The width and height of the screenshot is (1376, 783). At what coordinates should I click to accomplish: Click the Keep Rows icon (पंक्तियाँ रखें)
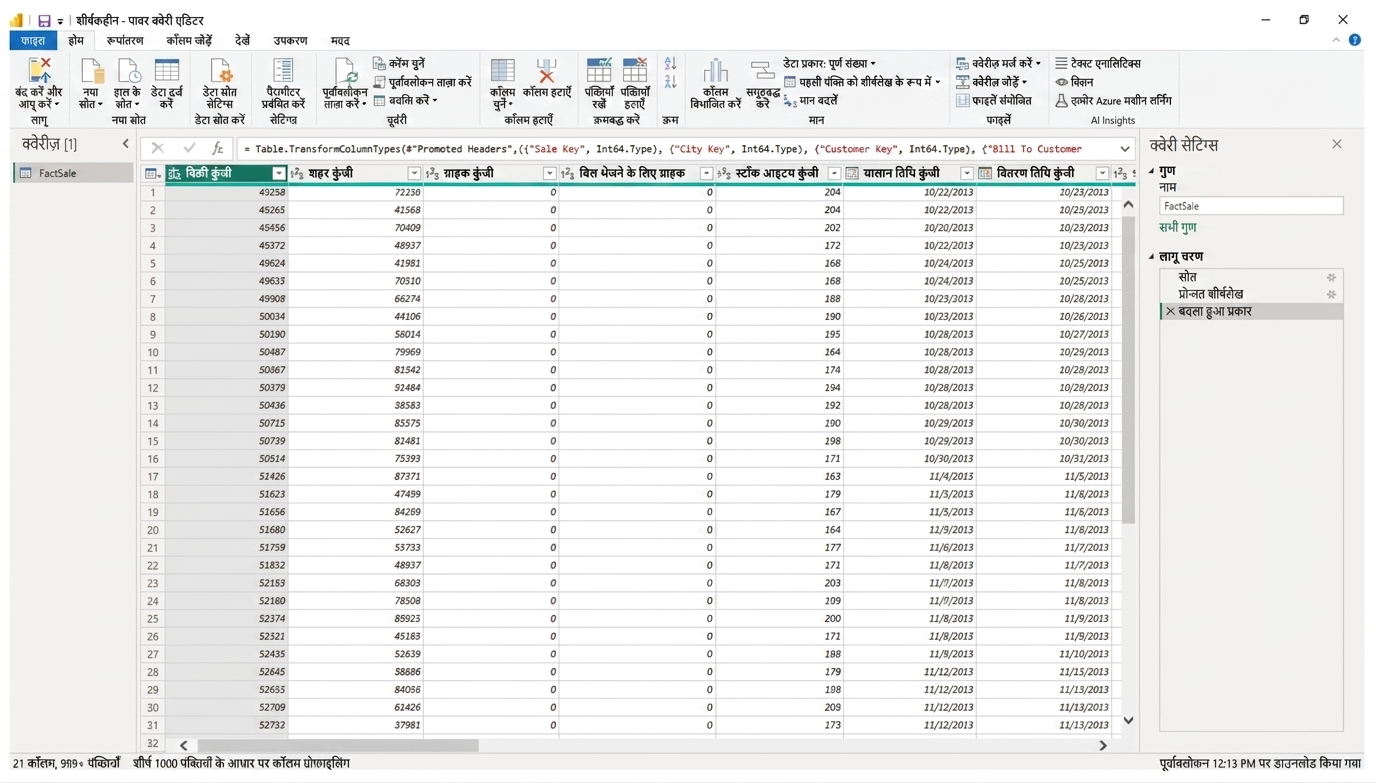599,70
